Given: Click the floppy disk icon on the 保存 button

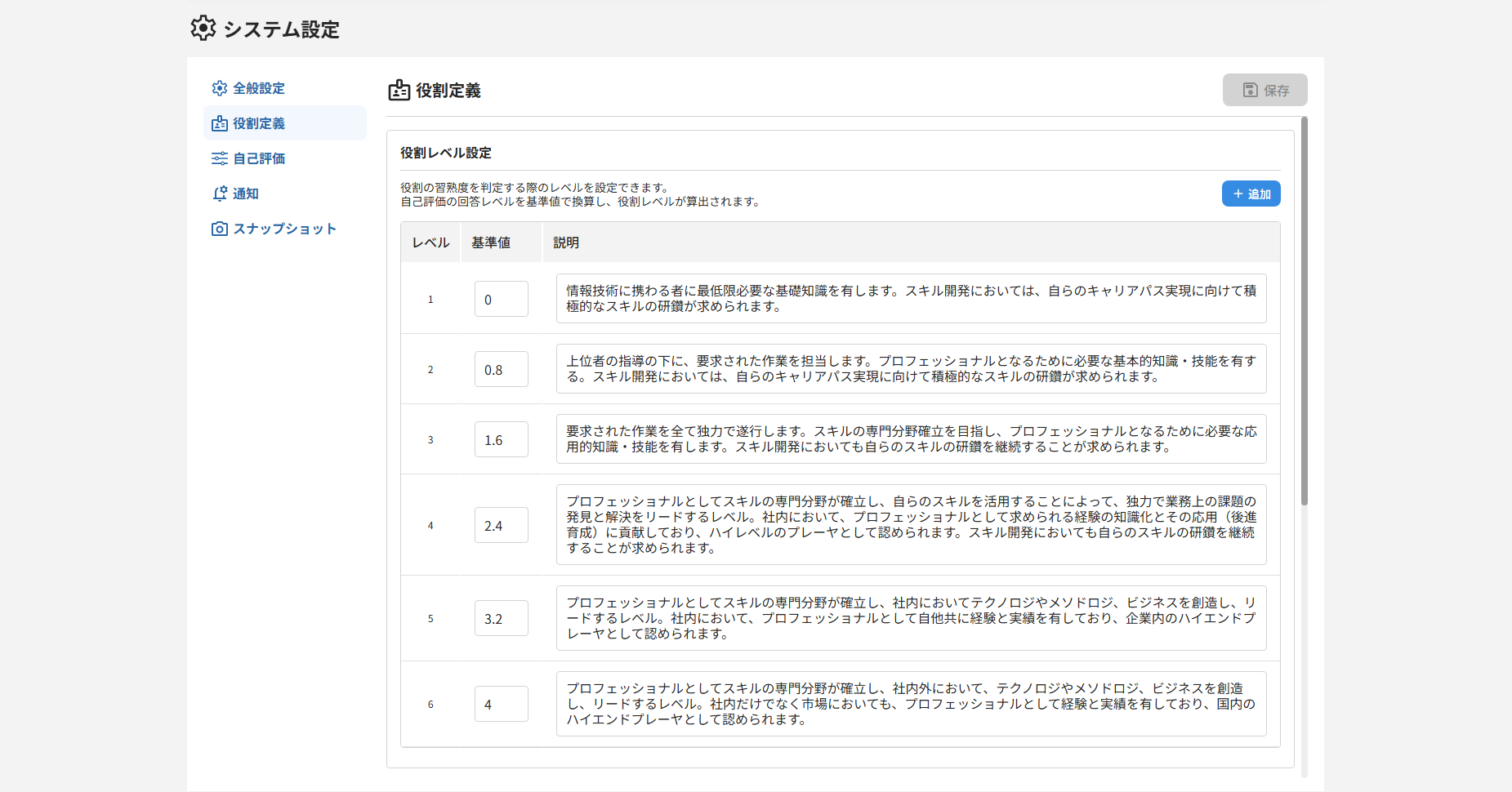Looking at the screenshot, I should [1249, 90].
